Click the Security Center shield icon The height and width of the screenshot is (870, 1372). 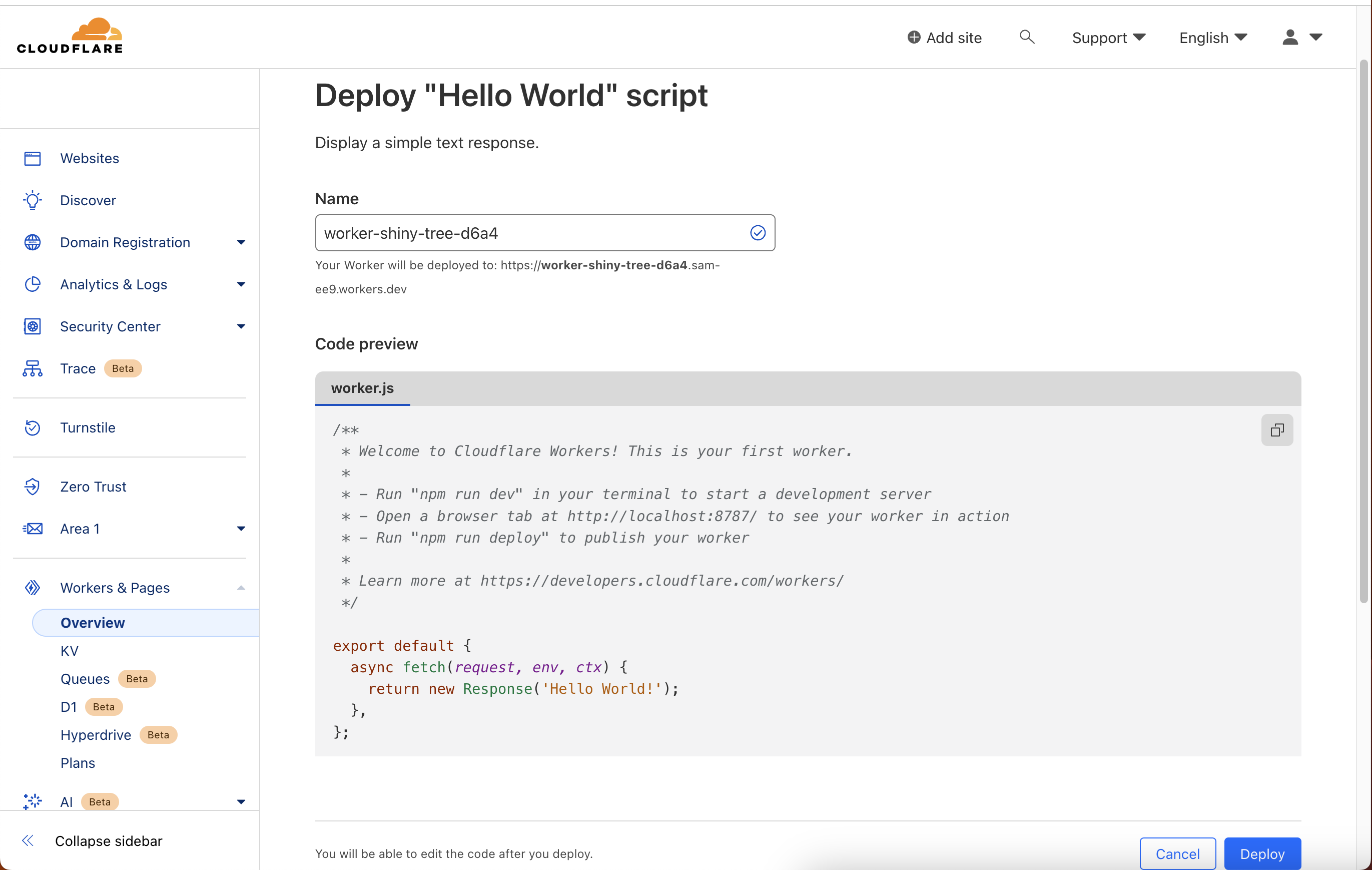33,327
